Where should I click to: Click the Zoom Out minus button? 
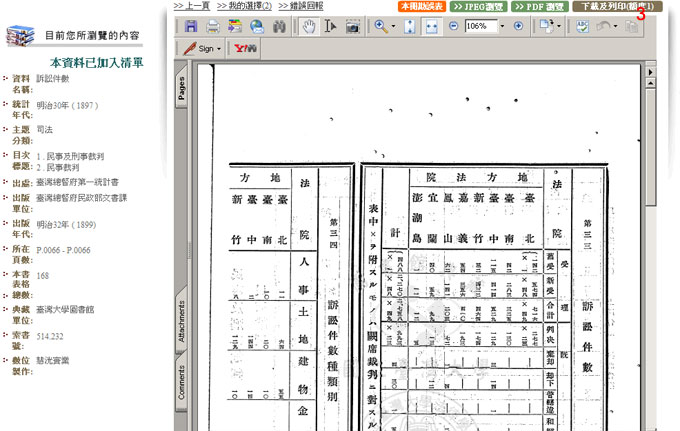pos(454,26)
